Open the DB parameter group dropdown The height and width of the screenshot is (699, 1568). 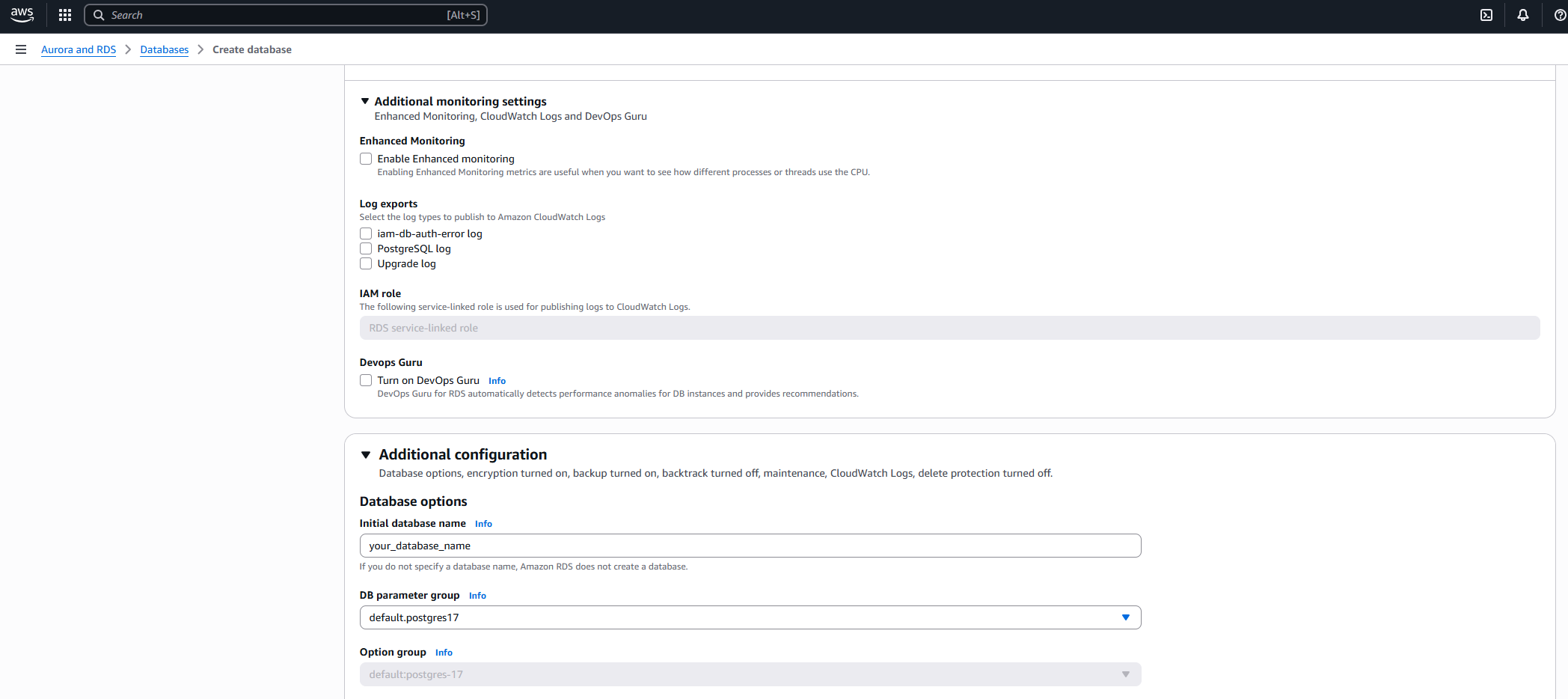[x=750, y=617]
